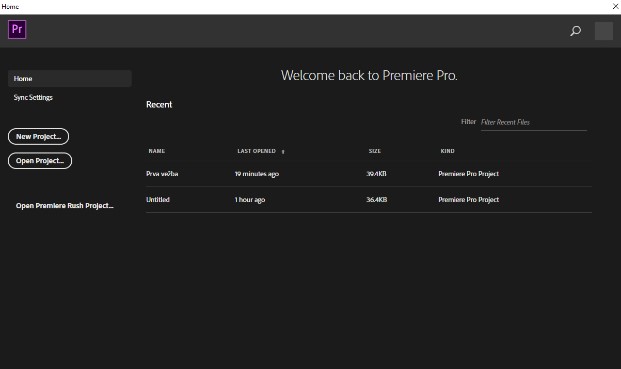The image size is (621, 369).
Task: Sort by Name column header
Action: click(157, 151)
